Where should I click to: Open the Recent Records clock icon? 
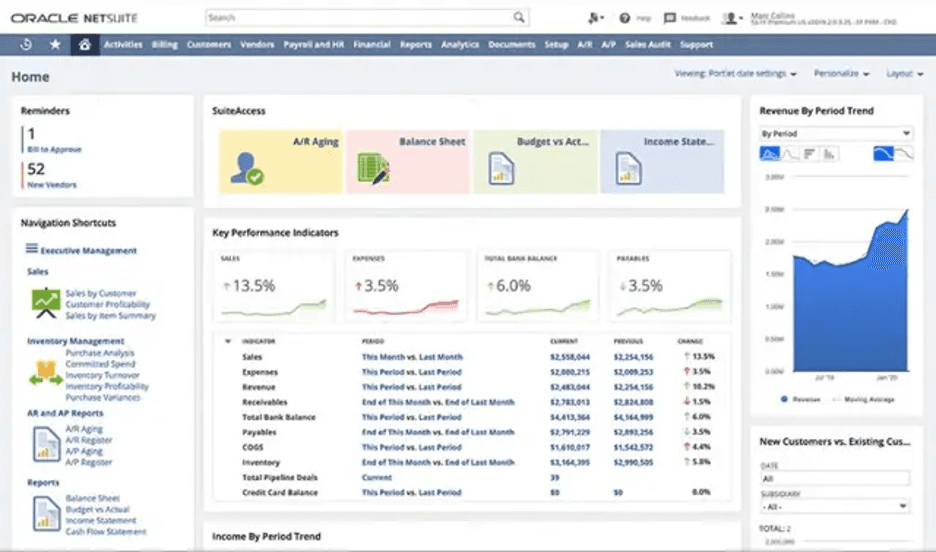26,45
